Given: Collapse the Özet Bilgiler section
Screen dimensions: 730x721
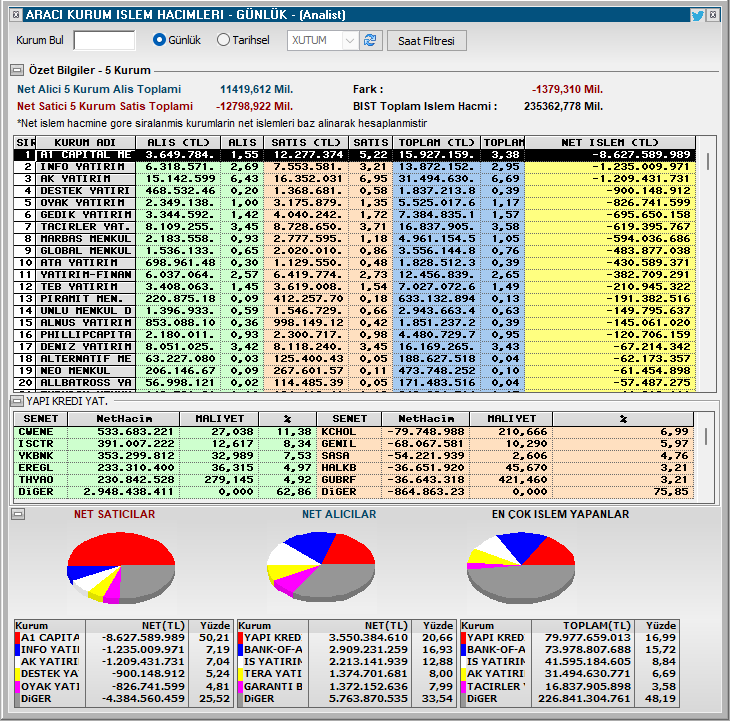Looking at the screenshot, I should click(x=17, y=70).
